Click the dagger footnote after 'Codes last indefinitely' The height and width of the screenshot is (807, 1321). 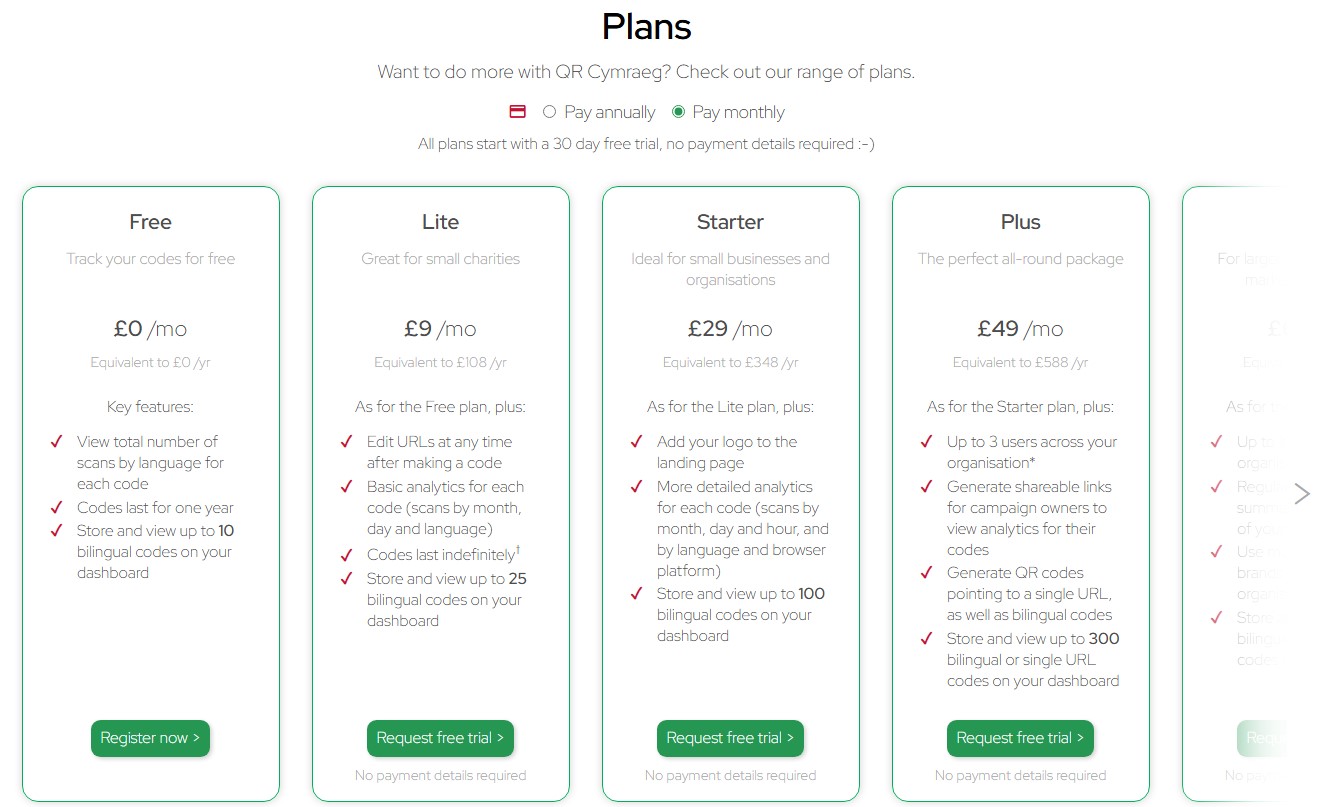[x=518, y=549]
